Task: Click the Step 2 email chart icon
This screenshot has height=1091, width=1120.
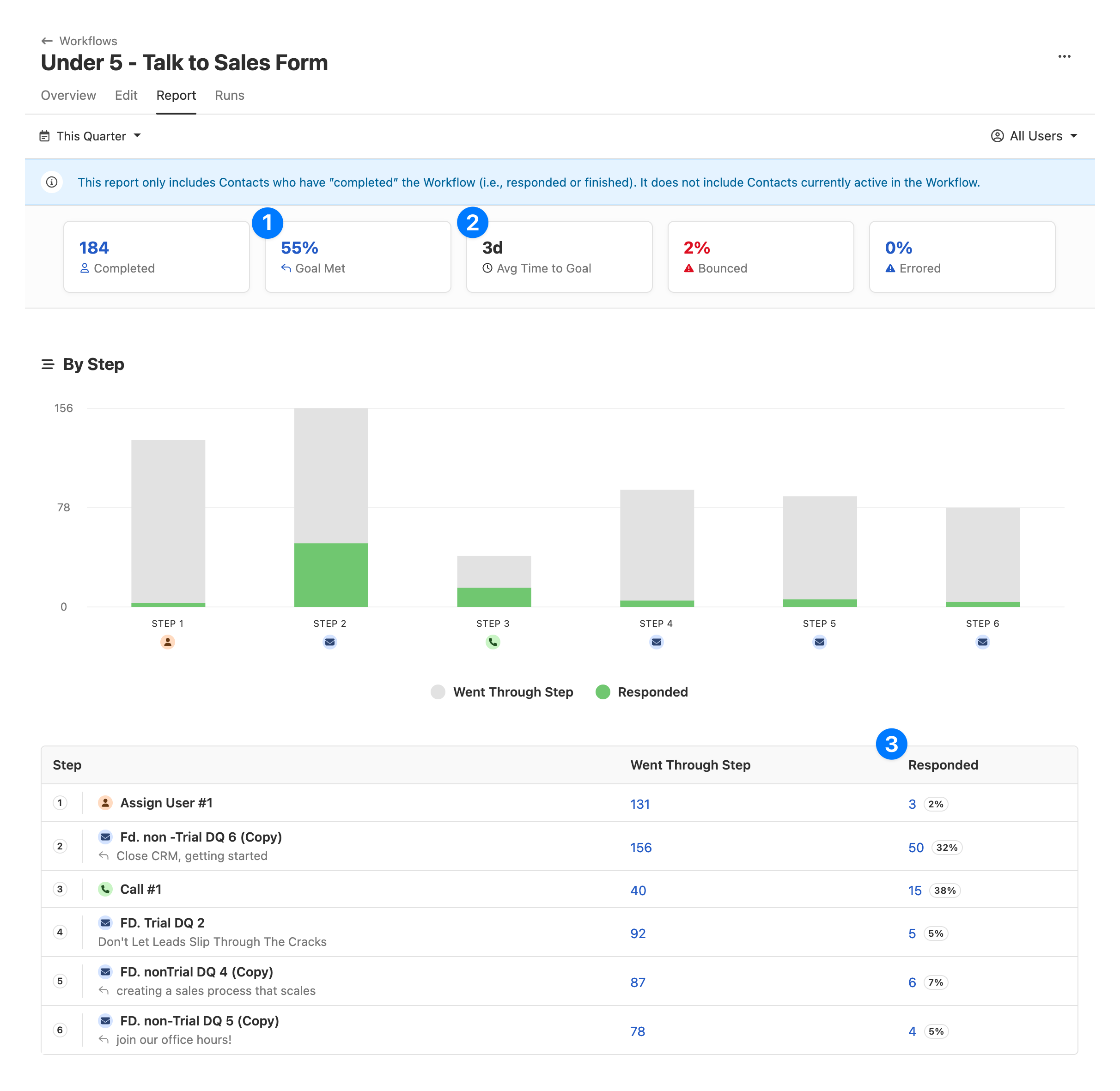Action: 329,642
